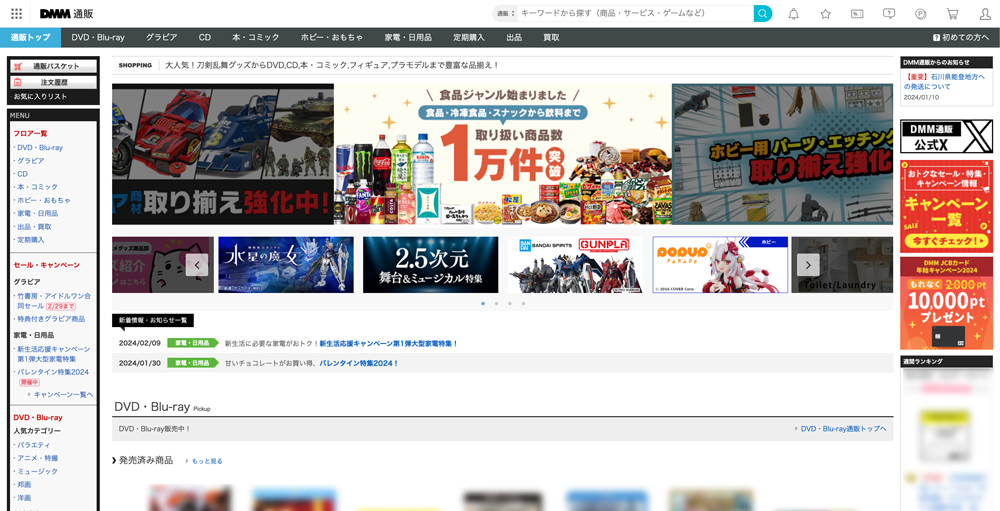This screenshot has width=1000, height=511.
Task: Open sidebar category 邦画
Action: tap(24, 484)
